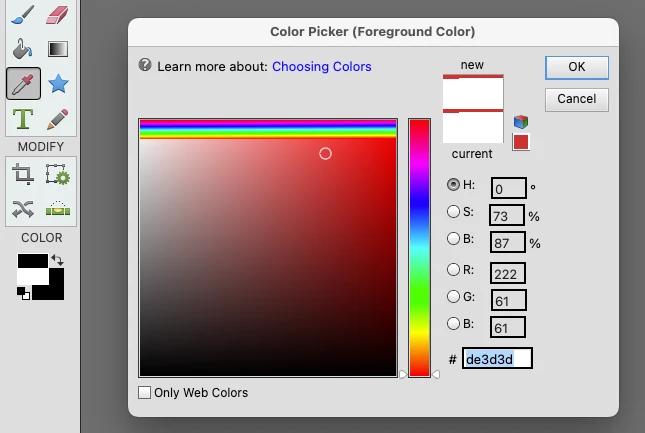The height and width of the screenshot is (433, 645).
Task: Activate the Eyedropper color picker tool
Action: pyautogui.click(x=23, y=83)
